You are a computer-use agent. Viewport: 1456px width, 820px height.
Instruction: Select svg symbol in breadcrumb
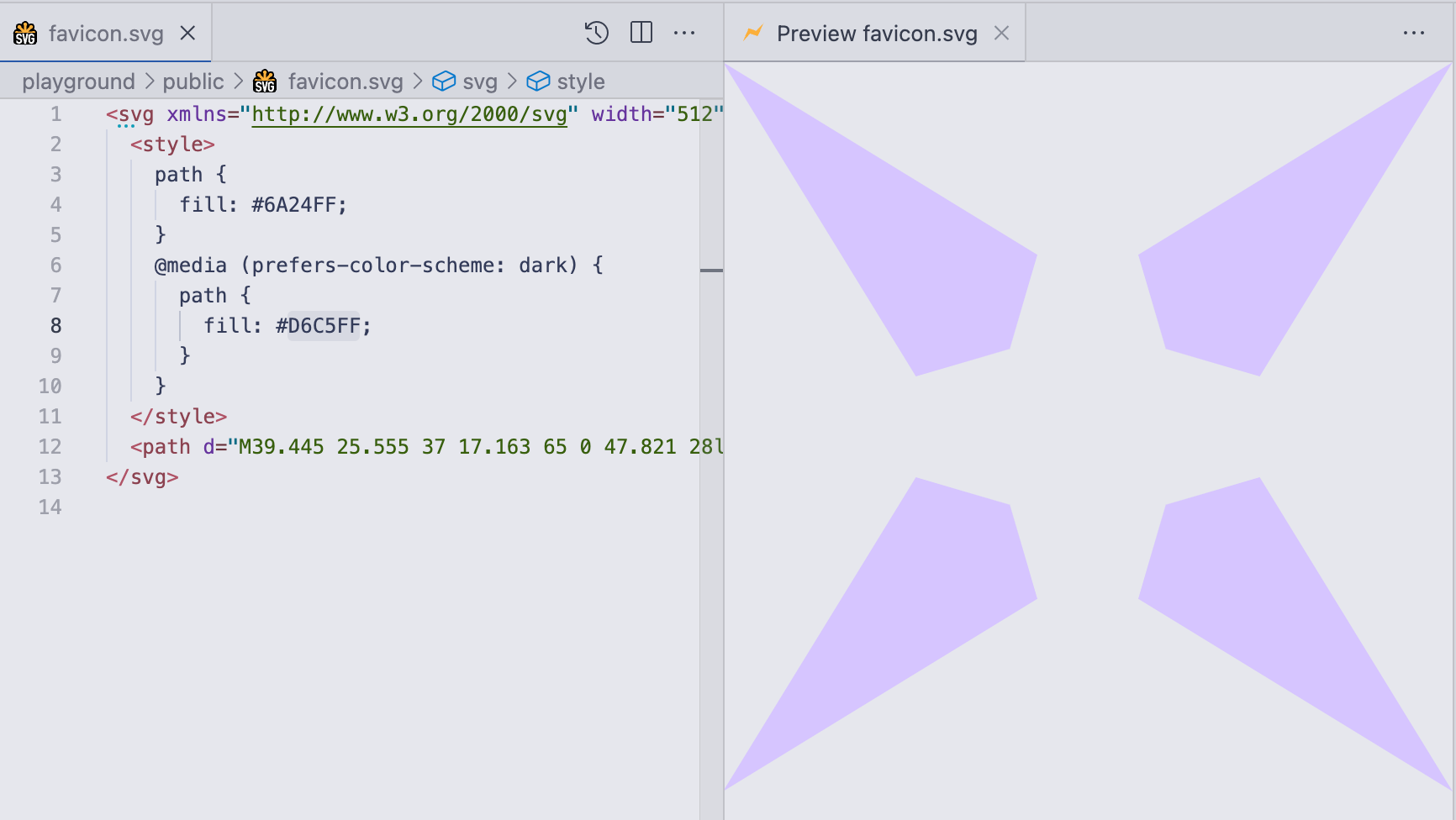(x=480, y=81)
